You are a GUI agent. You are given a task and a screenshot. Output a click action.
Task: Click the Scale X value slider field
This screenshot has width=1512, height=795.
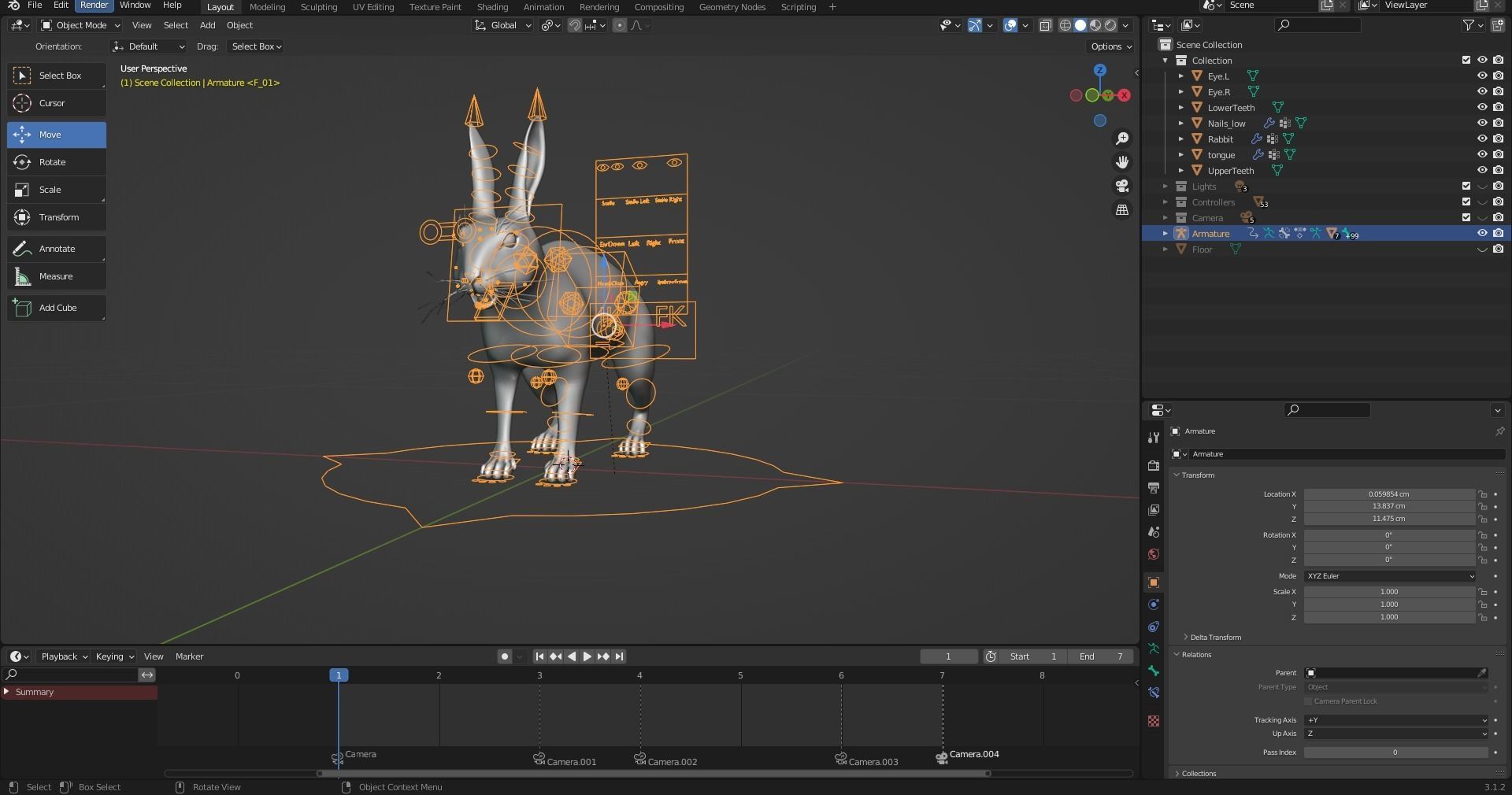(x=1388, y=592)
